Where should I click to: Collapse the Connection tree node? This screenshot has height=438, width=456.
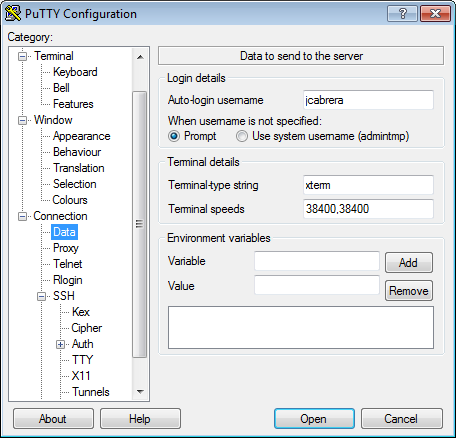tap(22, 216)
